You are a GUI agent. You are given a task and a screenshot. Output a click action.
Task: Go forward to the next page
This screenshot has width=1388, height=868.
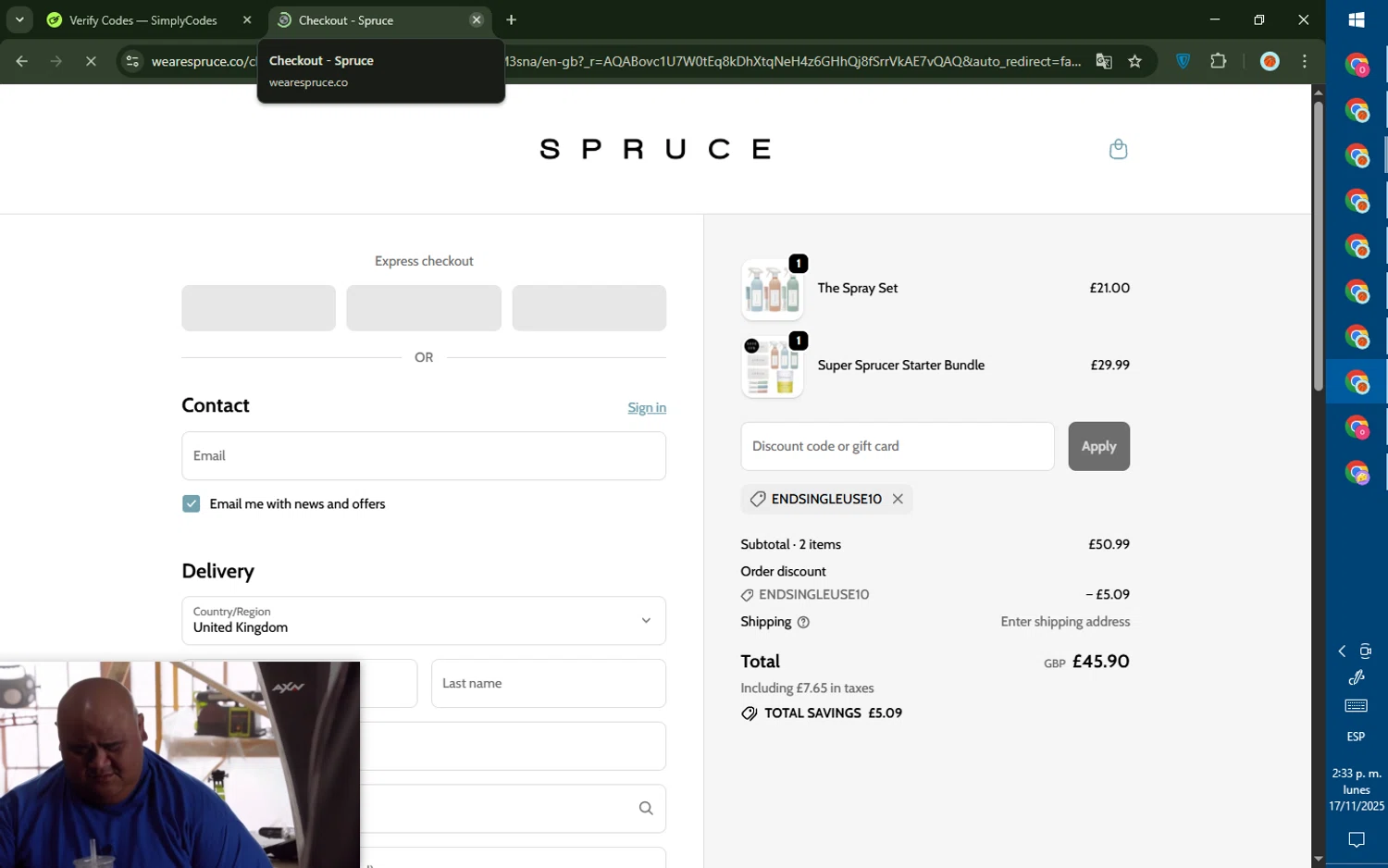point(56,62)
